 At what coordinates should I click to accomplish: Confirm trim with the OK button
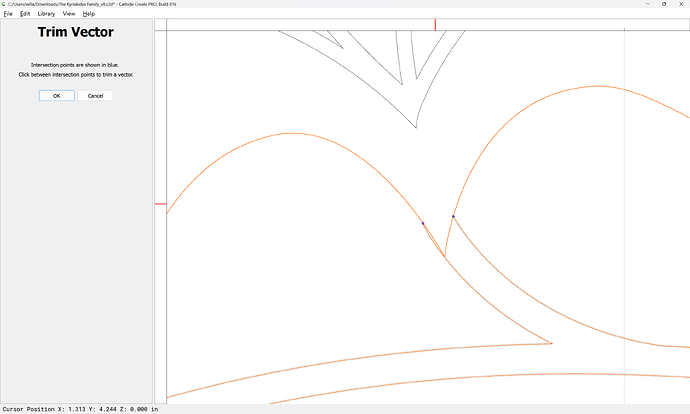pyautogui.click(x=57, y=95)
